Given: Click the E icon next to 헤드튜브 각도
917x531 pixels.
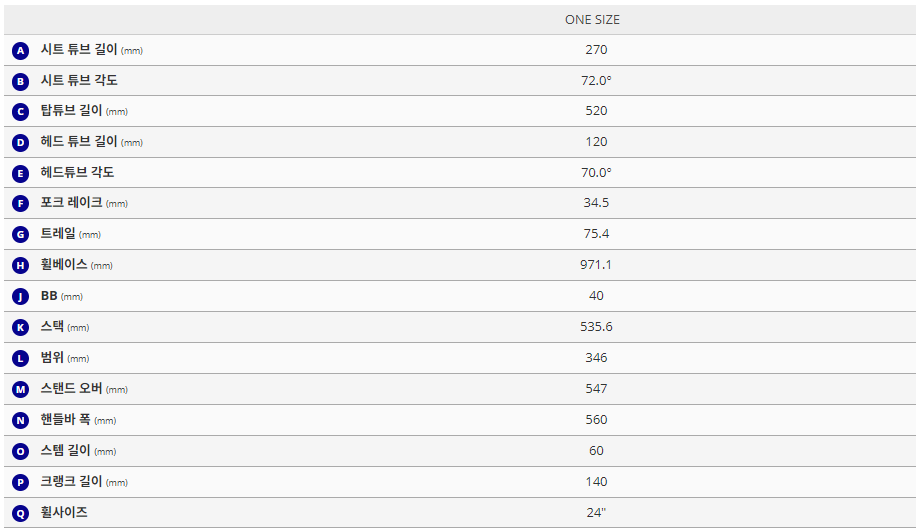Looking at the screenshot, I should point(20,174).
